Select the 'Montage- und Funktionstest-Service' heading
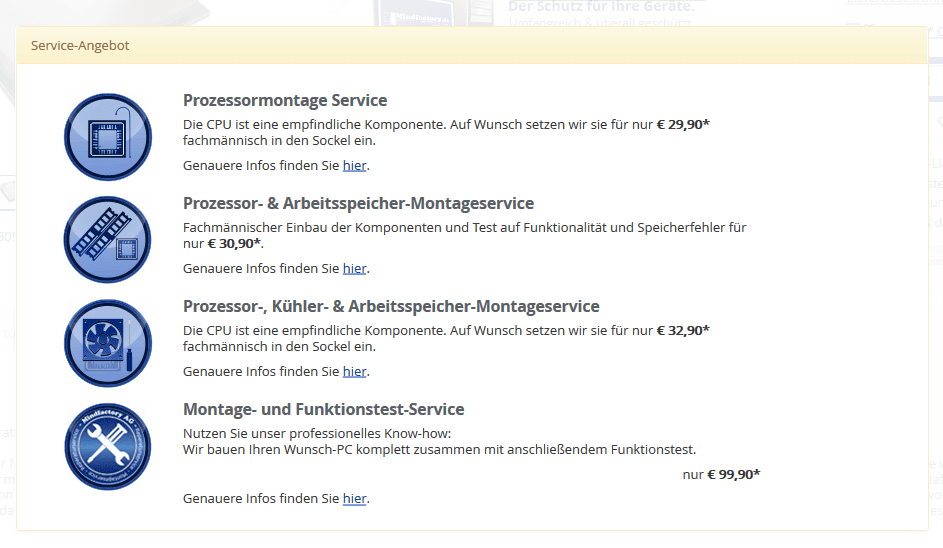The image size is (943, 548). pos(324,409)
